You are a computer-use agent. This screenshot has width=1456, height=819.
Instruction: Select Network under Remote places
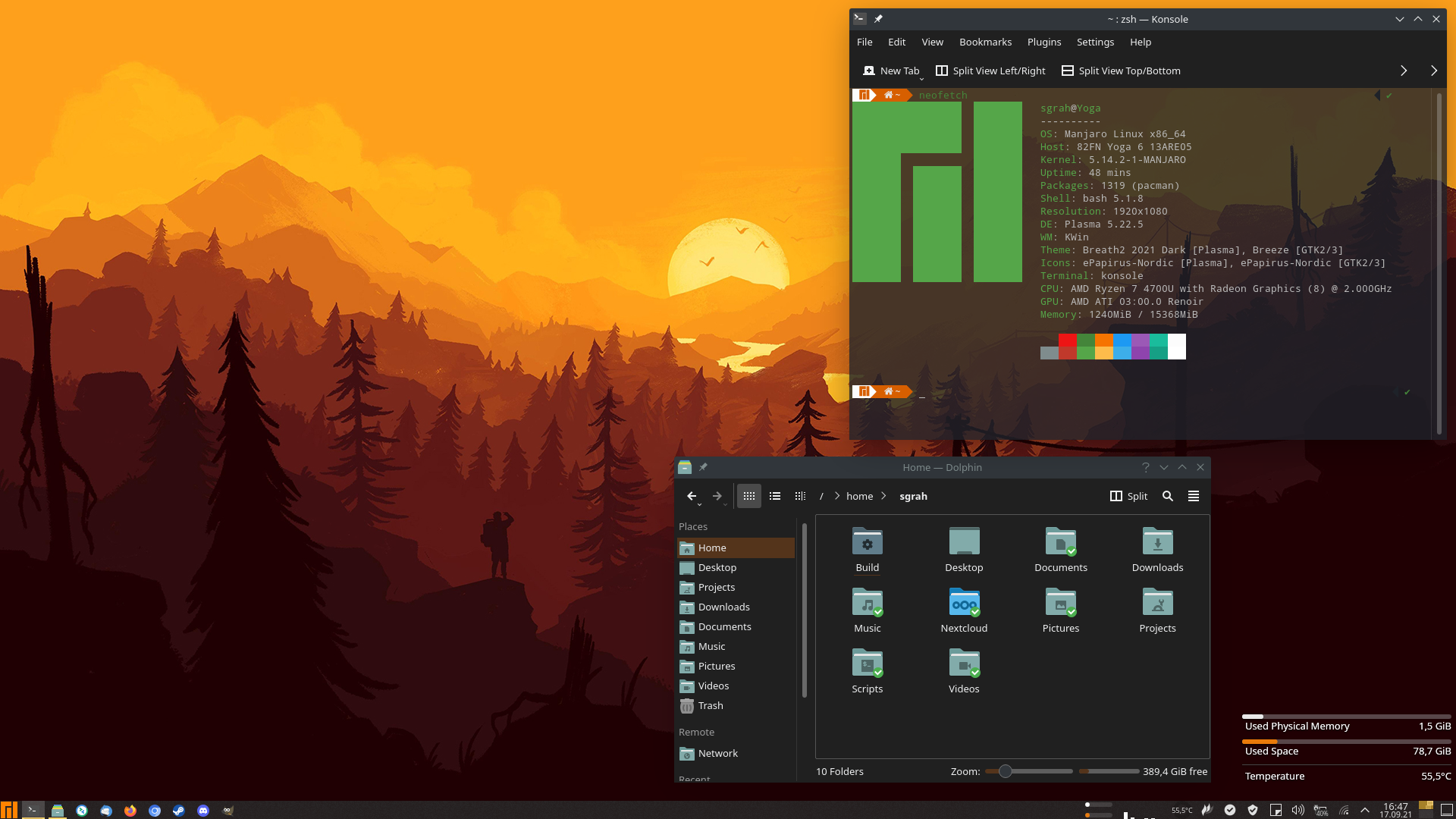click(736, 753)
